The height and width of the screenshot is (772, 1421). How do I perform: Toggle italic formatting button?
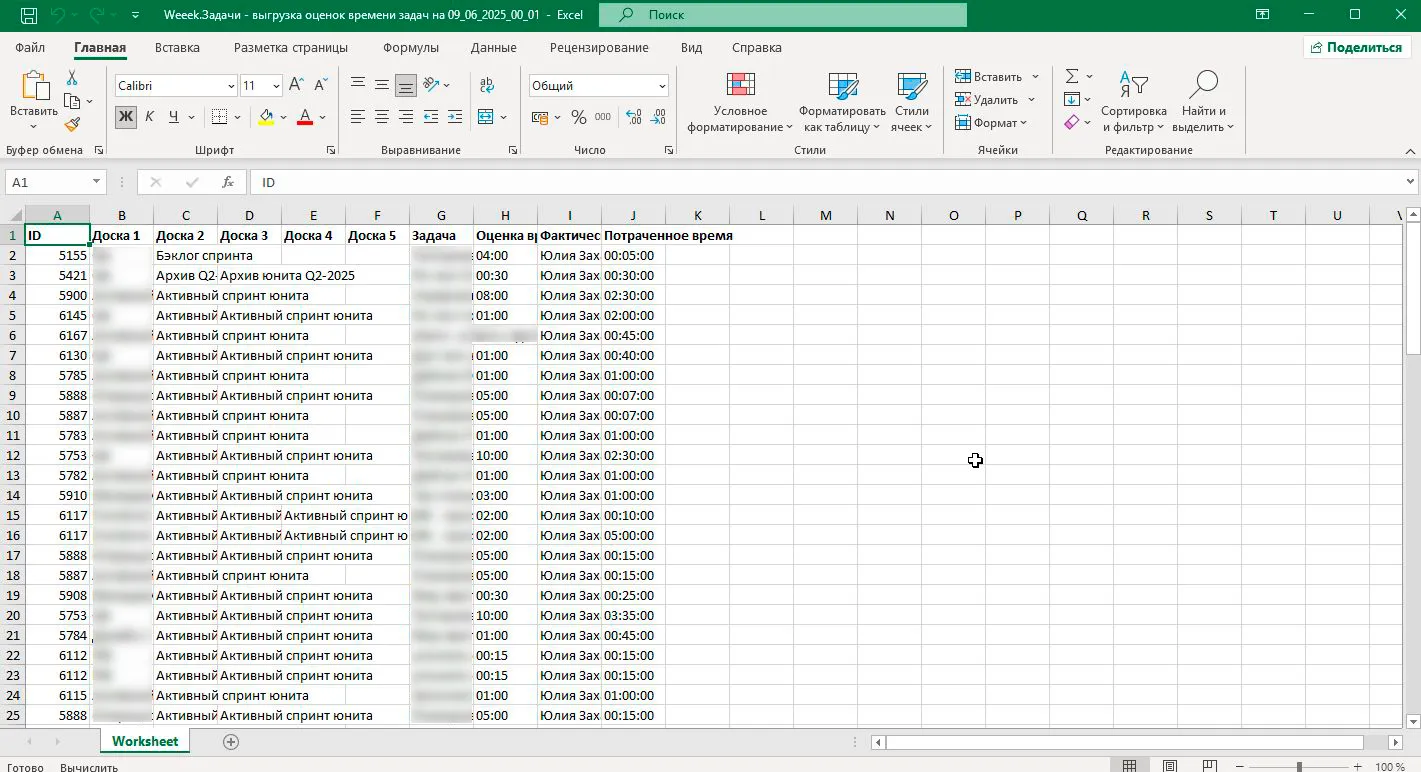[x=149, y=117]
